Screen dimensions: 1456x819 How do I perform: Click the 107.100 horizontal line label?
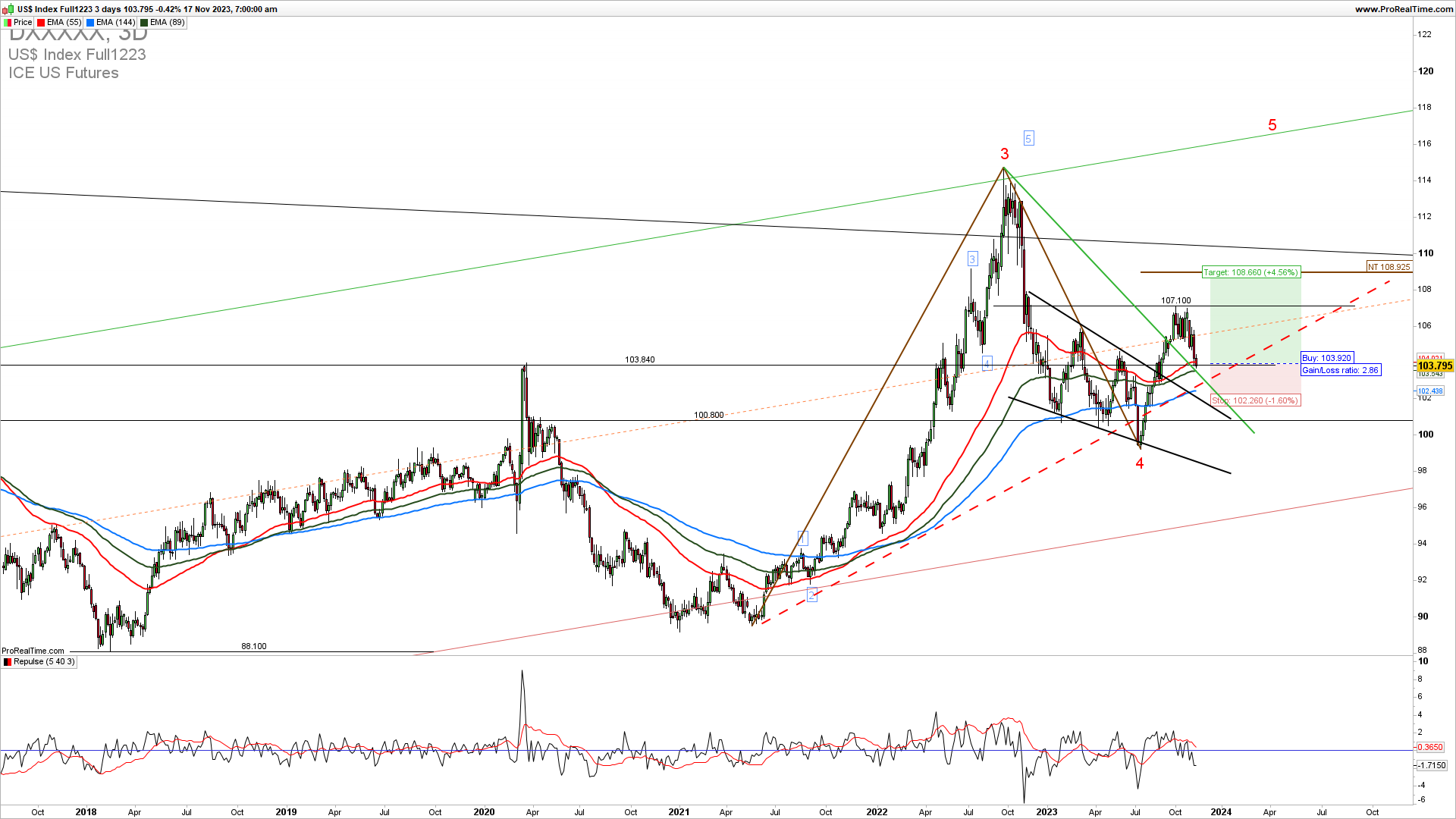(1176, 301)
